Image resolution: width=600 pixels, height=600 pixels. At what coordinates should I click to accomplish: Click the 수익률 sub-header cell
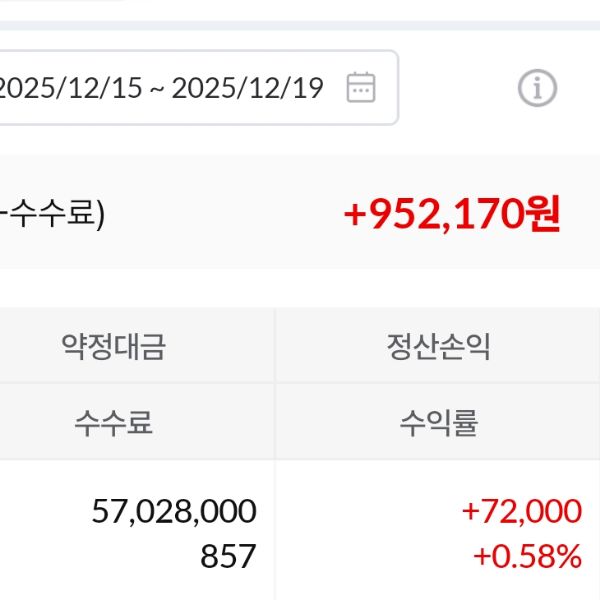[x=438, y=423]
